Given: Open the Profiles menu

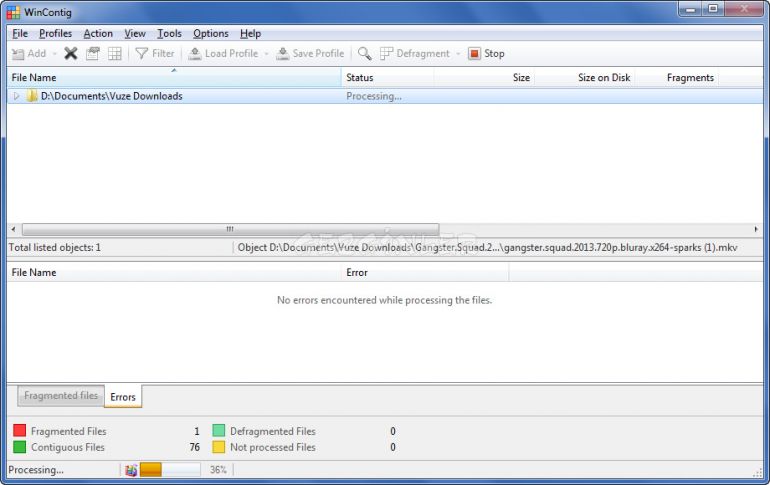Looking at the screenshot, I should pyautogui.click(x=55, y=33).
